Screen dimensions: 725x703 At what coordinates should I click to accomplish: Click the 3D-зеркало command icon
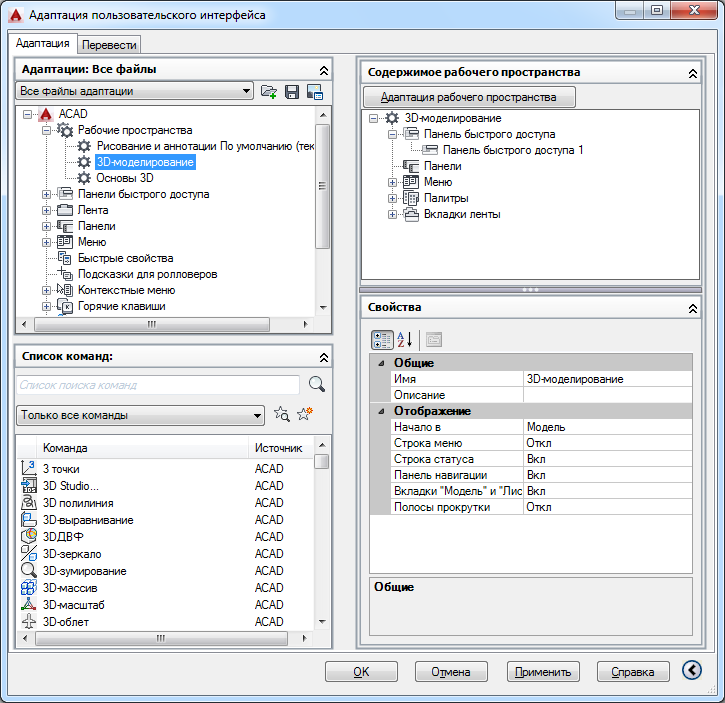click(x=29, y=553)
